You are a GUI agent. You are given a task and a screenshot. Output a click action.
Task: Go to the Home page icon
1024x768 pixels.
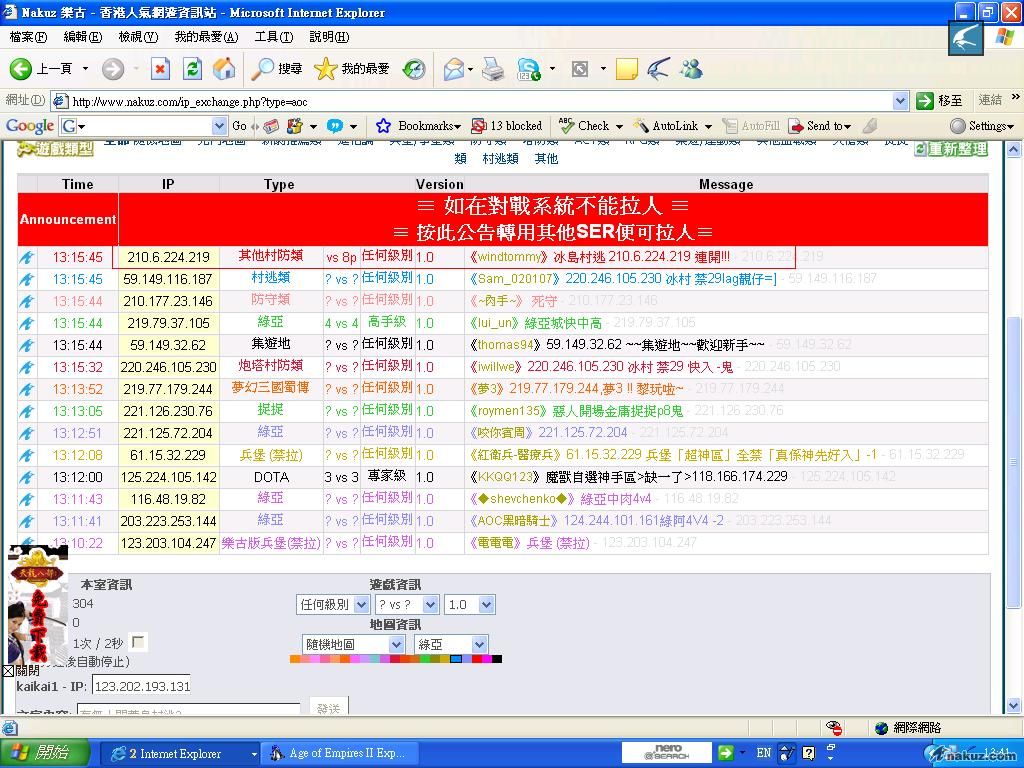click(224, 69)
